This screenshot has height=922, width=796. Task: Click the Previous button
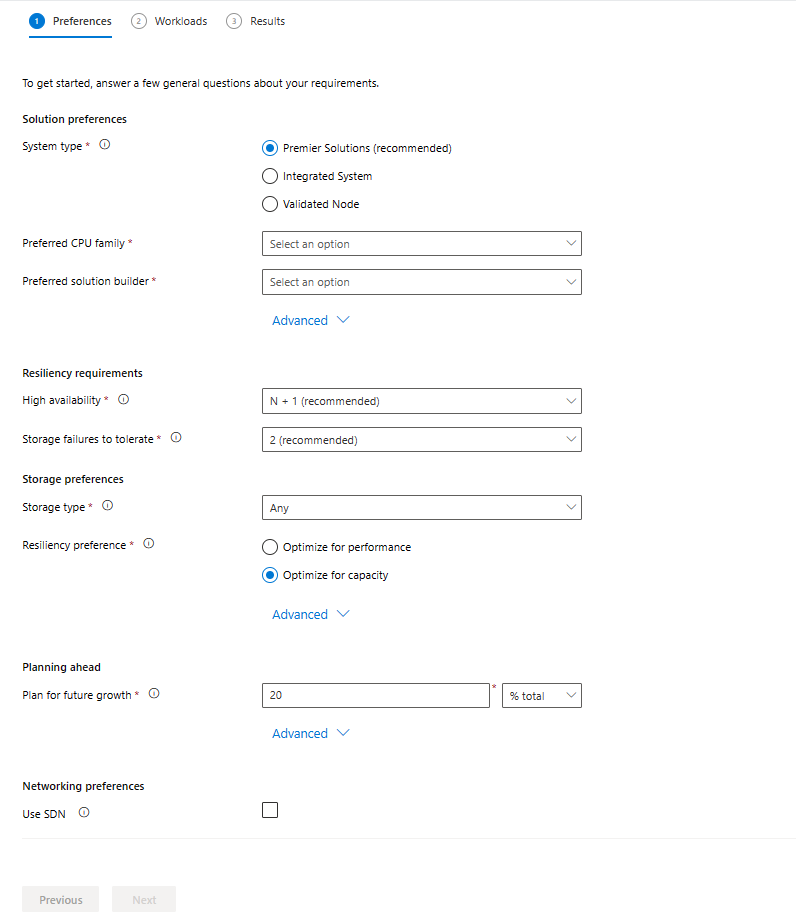60,899
